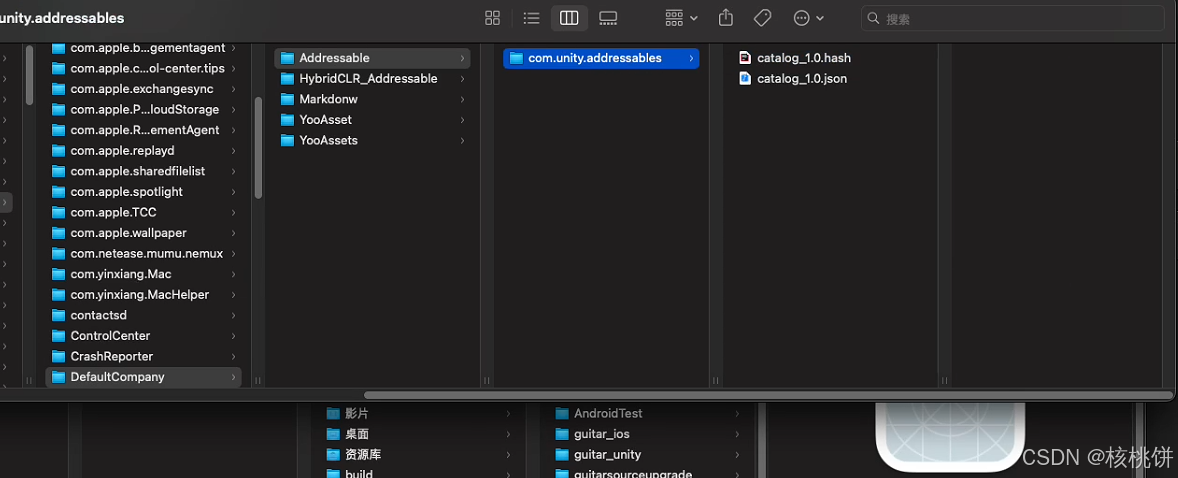Select the com.yinxiang.Mac folder
Viewport: 1178px width, 478px height.
click(143, 274)
